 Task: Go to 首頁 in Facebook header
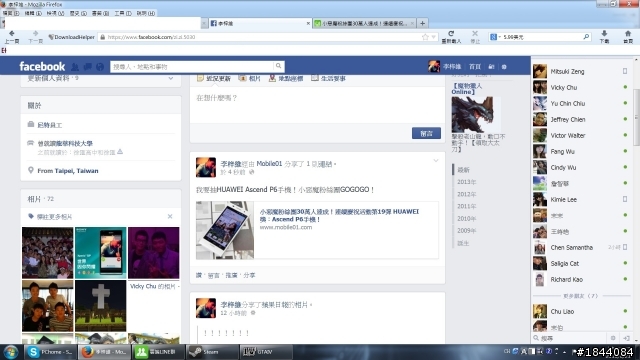[475, 67]
